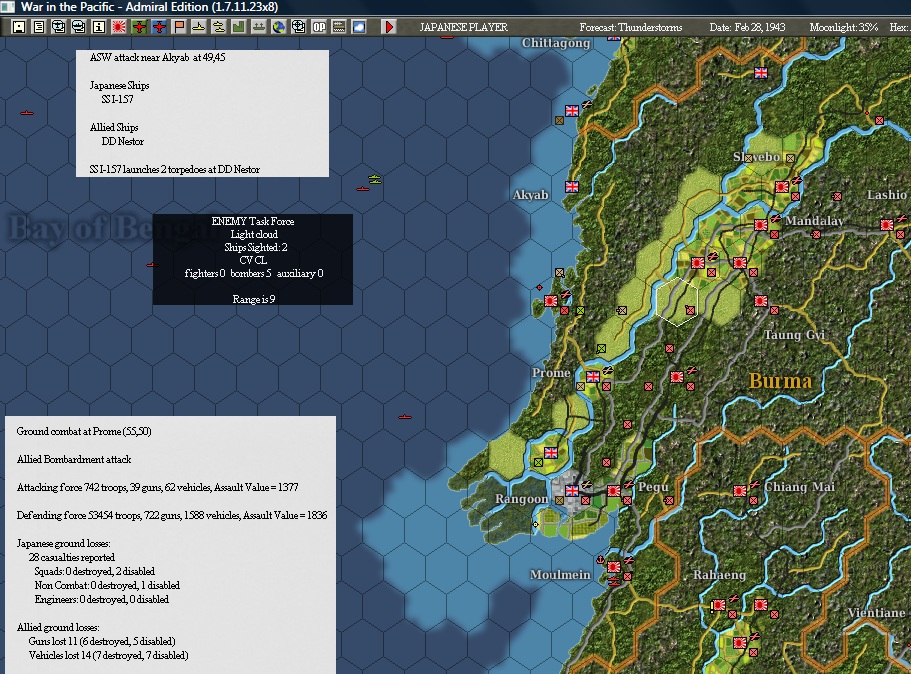Screen dimensions: 911x674
Task: Click the 'Date: Feb 28, 1943' text
Action: (x=747, y=27)
